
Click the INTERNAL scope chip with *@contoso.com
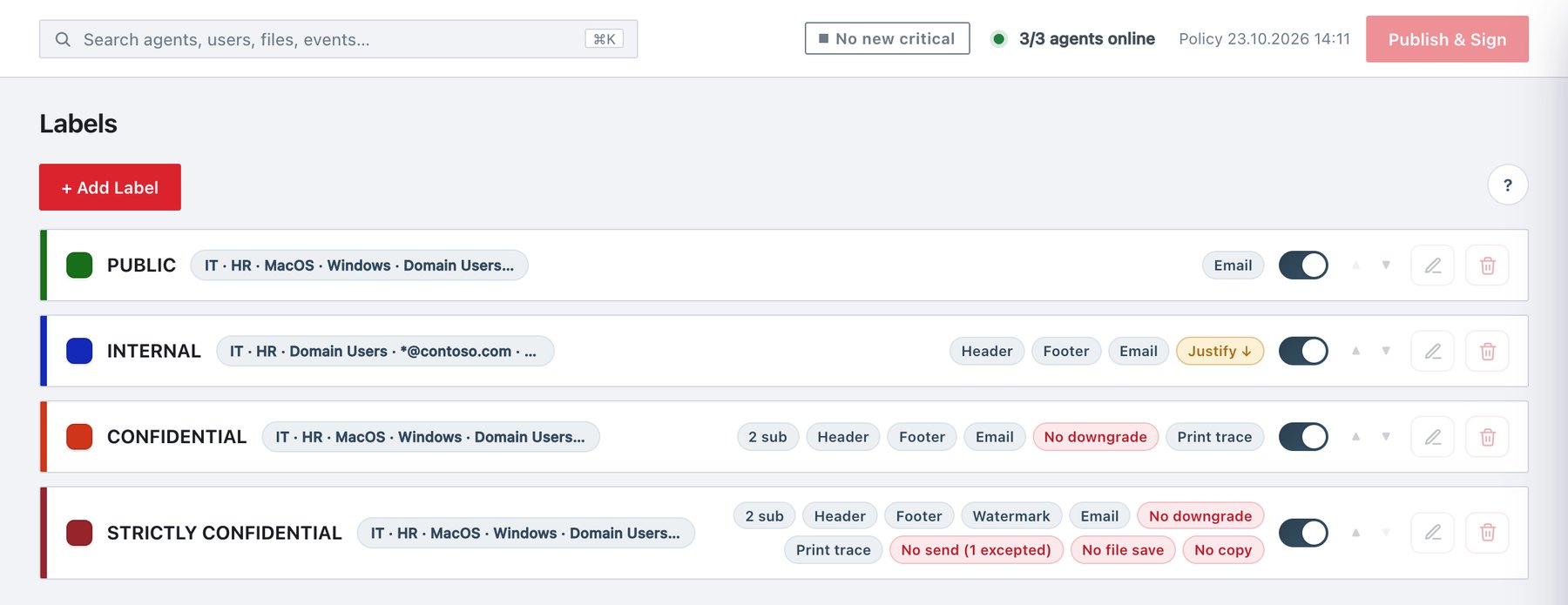pyautogui.click(x=384, y=351)
